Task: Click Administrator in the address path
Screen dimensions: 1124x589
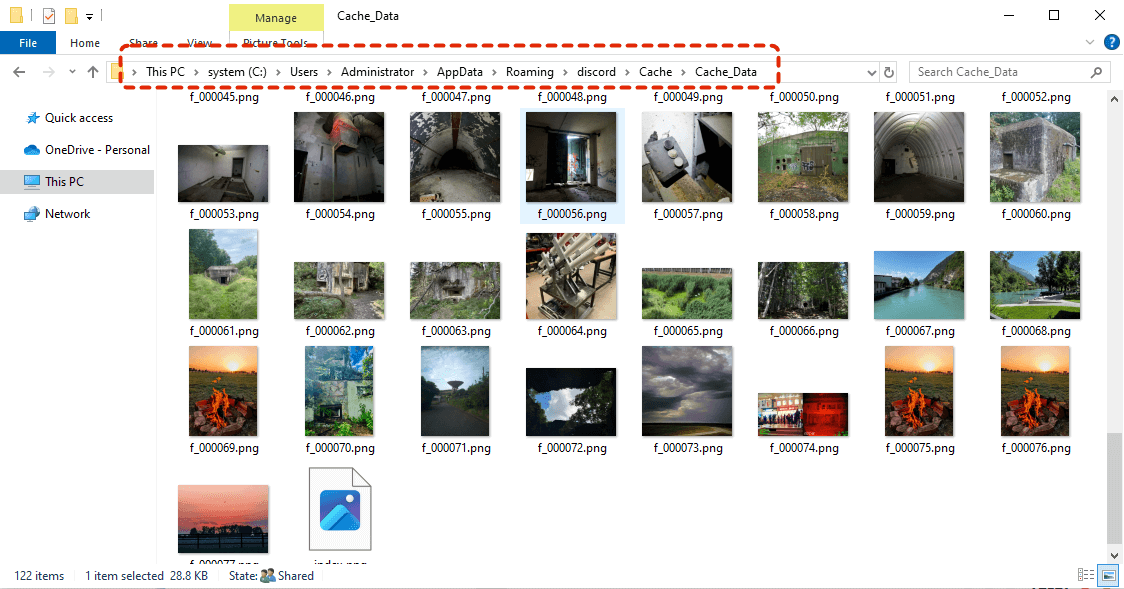Action: point(377,72)
